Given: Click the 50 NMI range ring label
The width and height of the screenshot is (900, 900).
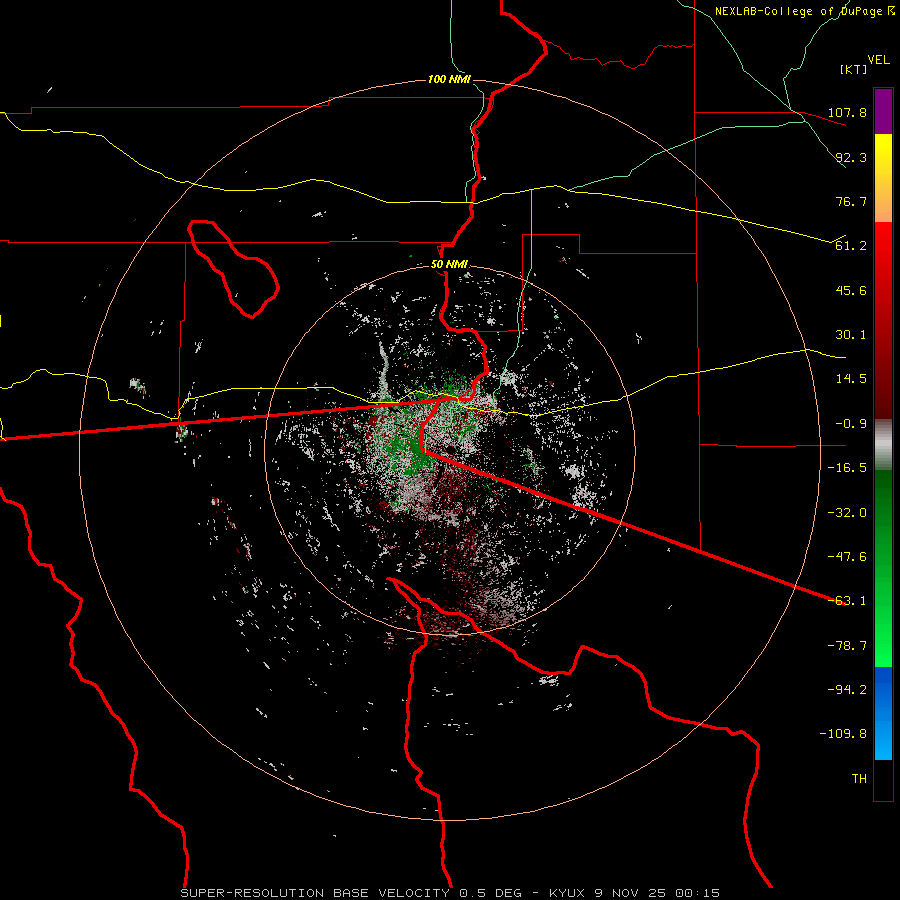Looking at the screenshot, I should [449, 265].
